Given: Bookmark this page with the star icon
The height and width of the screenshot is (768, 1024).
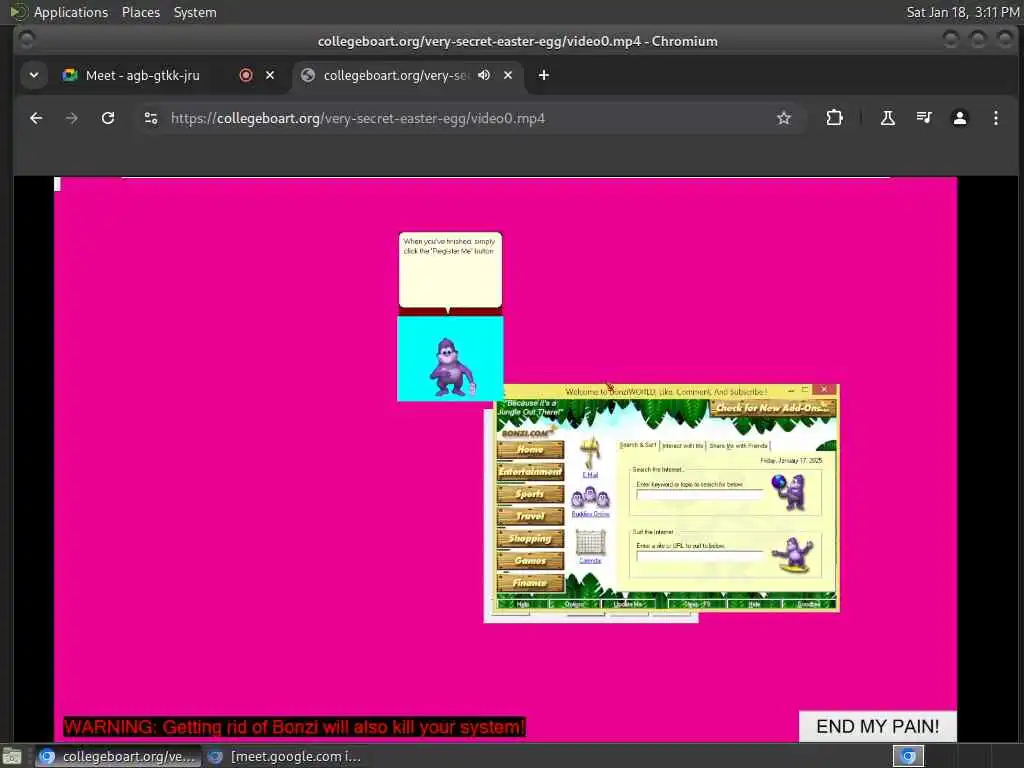Looking at the screenshot, I should pyautogui.click(x=784, y=118).
